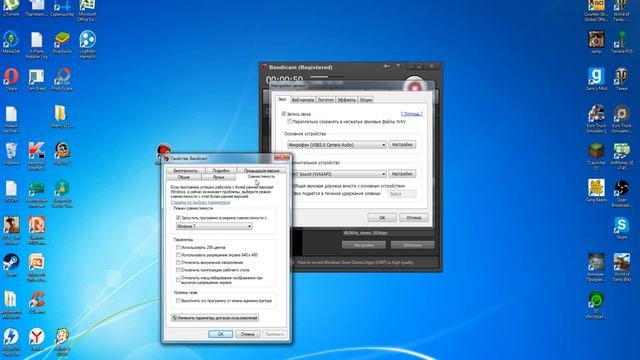Select the BlueStacks desktop icon

(62, 43)
